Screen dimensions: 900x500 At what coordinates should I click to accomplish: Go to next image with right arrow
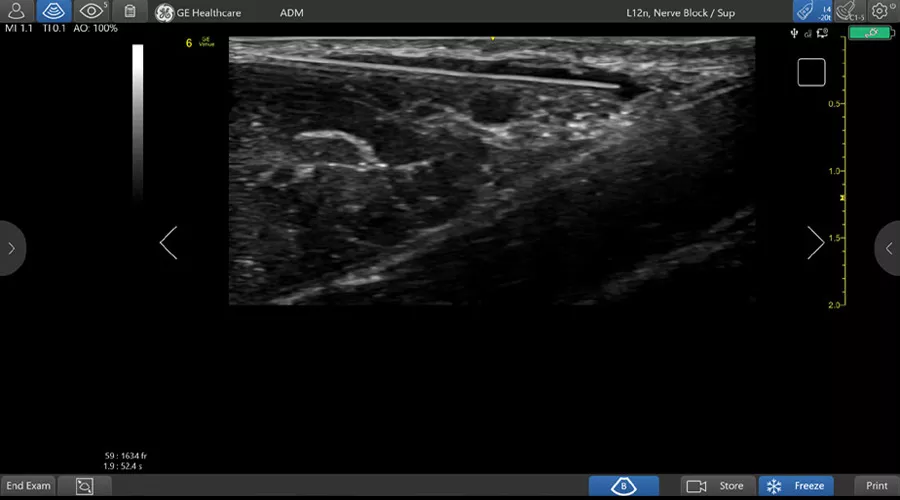pos(816,243)
